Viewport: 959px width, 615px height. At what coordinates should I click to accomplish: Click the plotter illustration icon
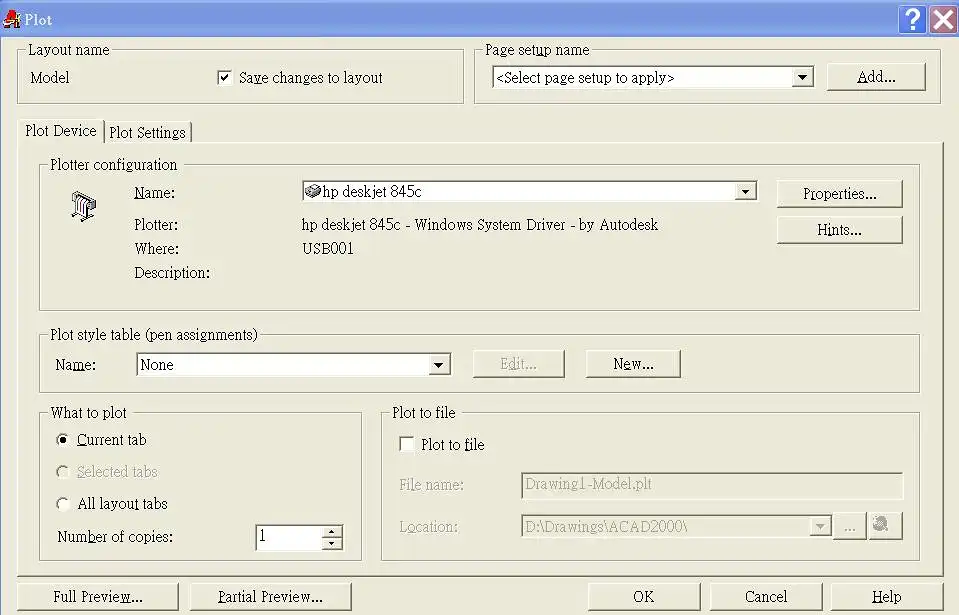point(83,206)
